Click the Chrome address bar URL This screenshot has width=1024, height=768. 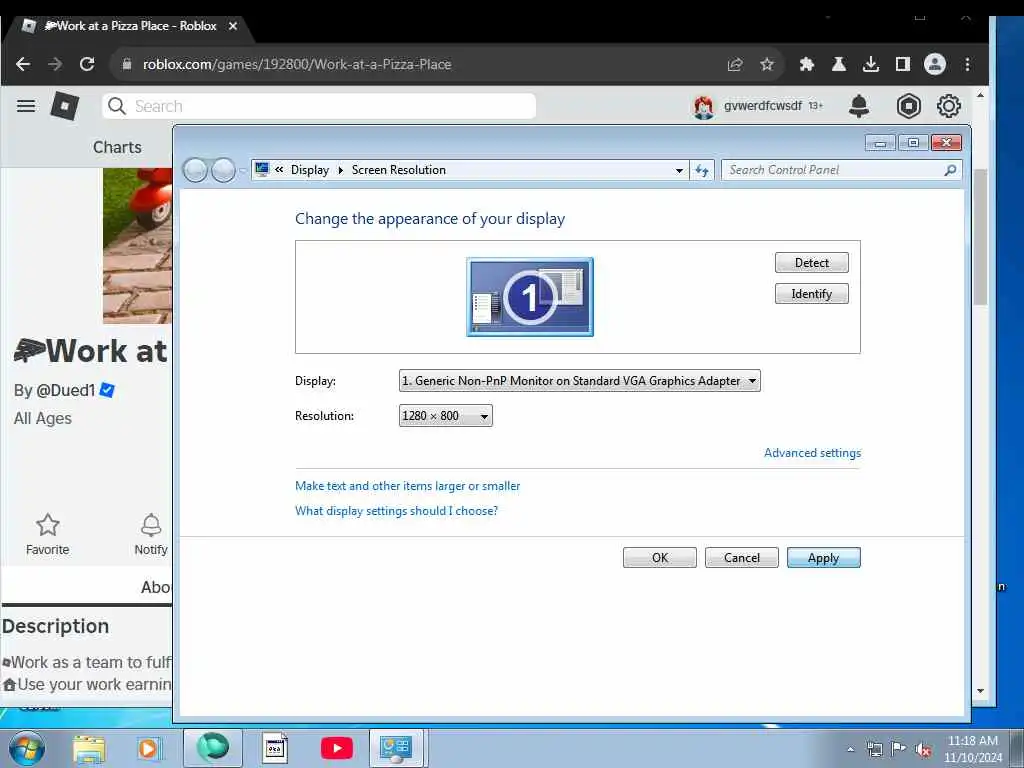point(297,64)
